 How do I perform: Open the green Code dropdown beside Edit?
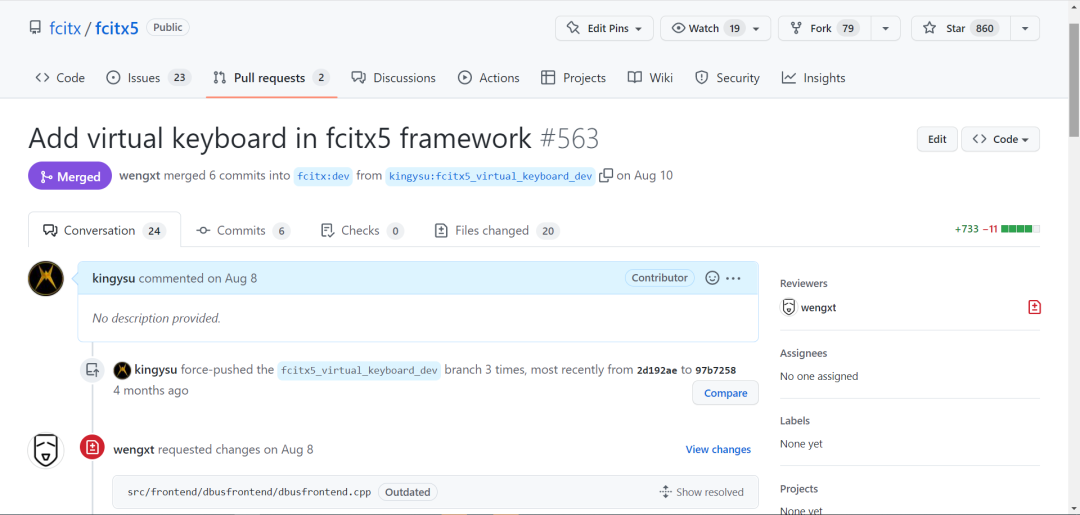pyautogui.click(x=1000, y=139)
